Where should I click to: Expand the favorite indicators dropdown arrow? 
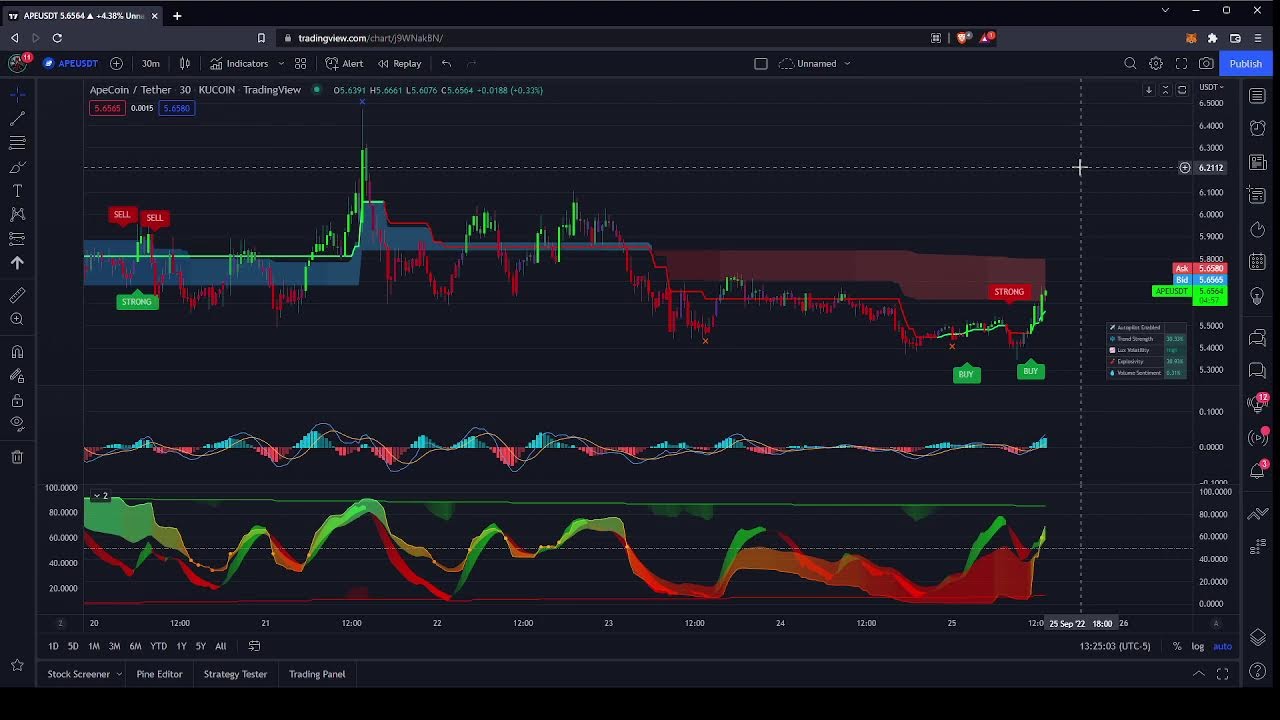[x=281, y=63]
